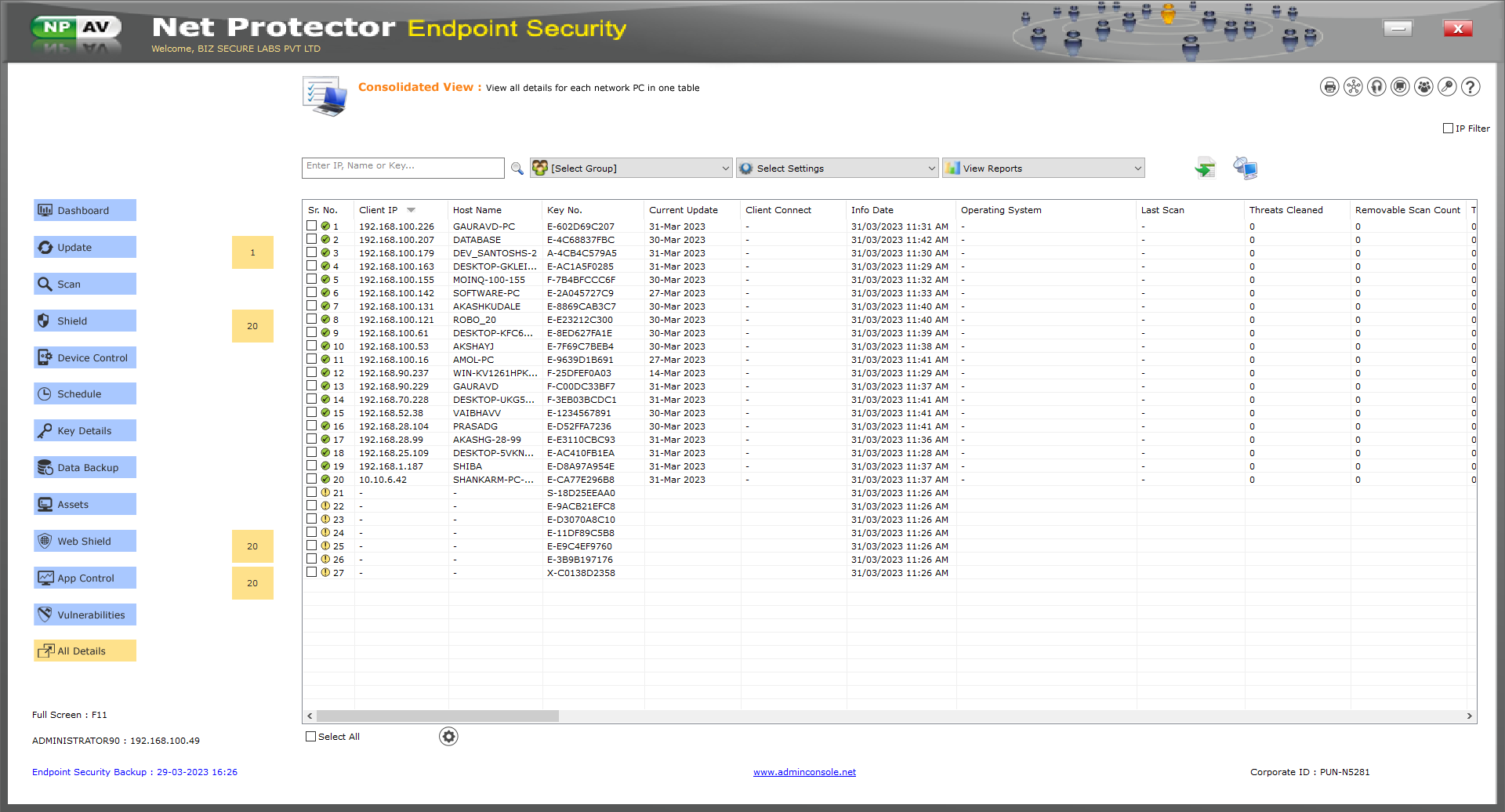Click the key E-1234567891 cell
This screenshot has width=1505, height=812.
579,413
